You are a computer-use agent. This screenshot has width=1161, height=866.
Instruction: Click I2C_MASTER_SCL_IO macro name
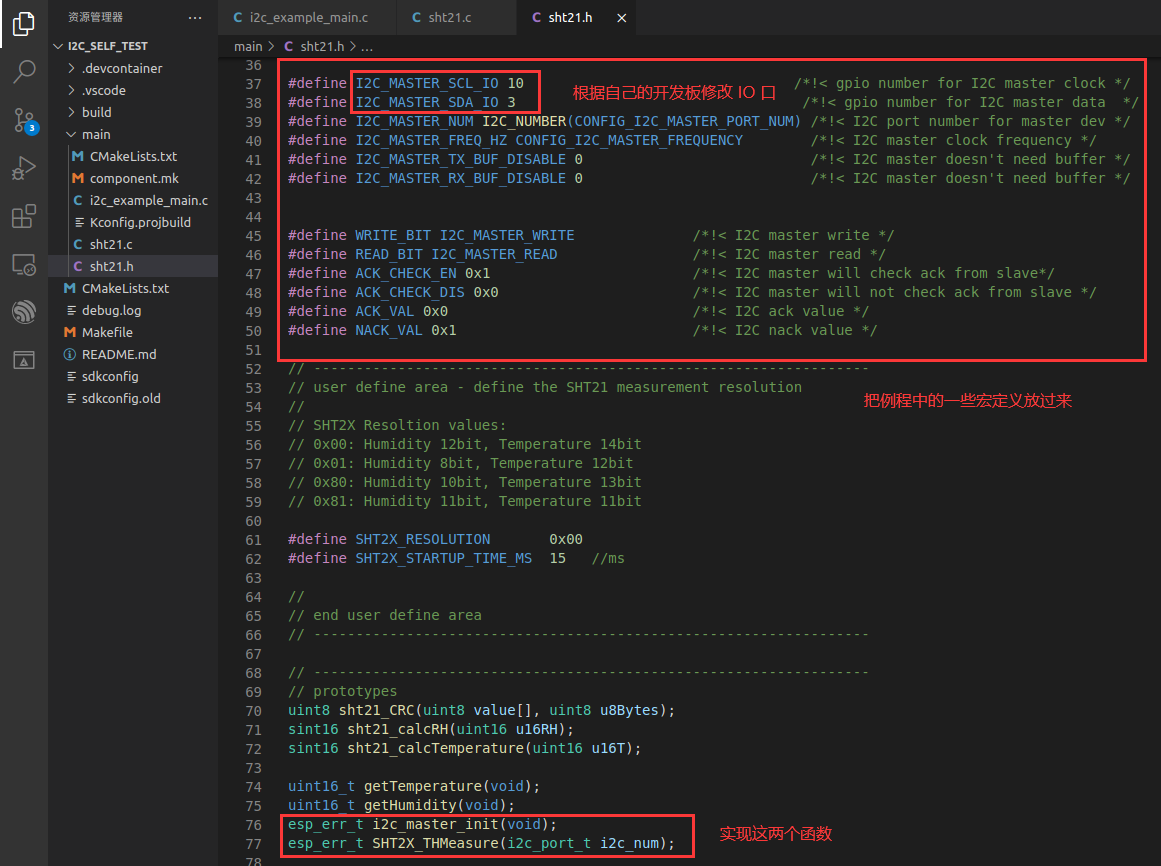[426, 83]
